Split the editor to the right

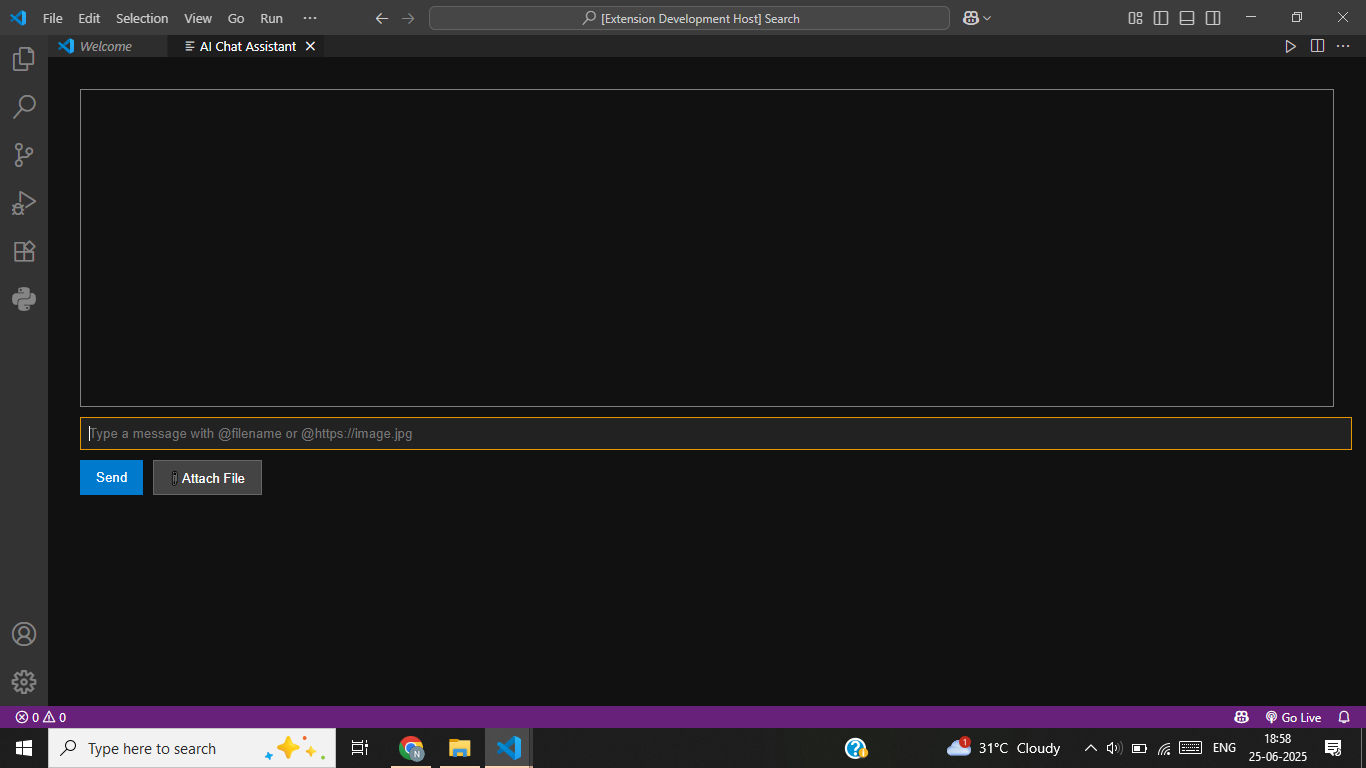click(x=1316, y=46)
